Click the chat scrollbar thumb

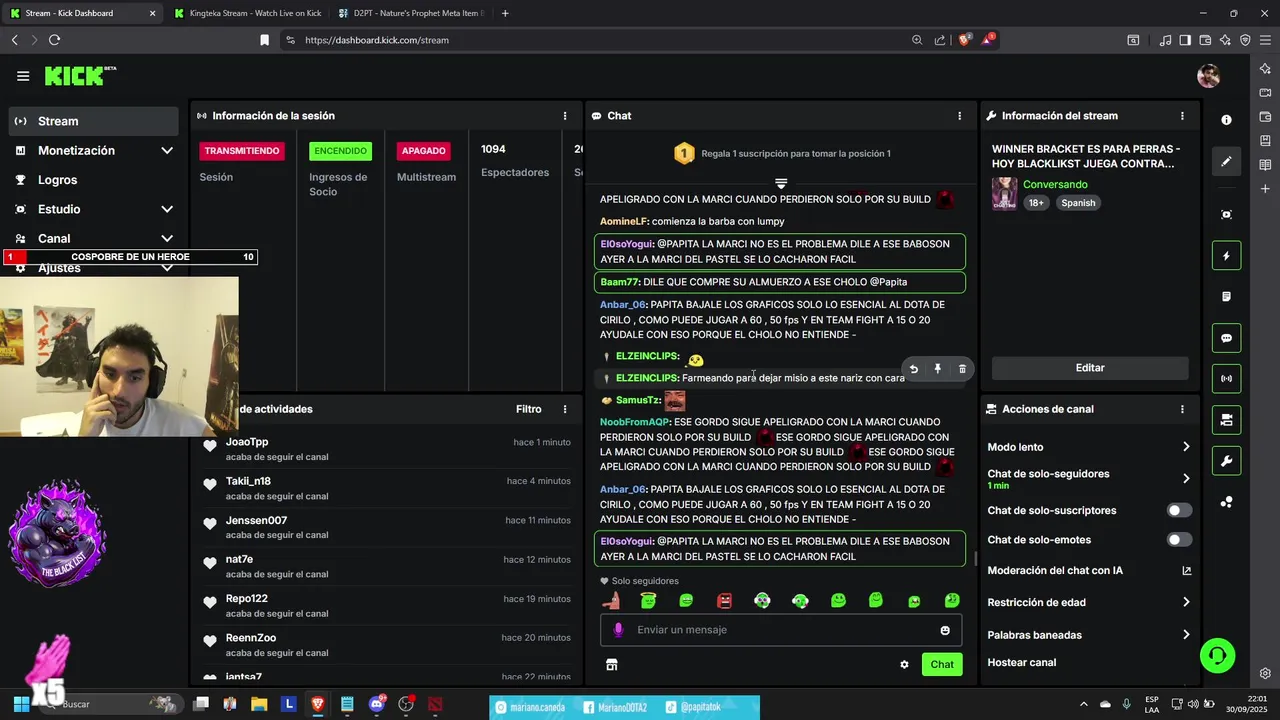pos(976,559)
